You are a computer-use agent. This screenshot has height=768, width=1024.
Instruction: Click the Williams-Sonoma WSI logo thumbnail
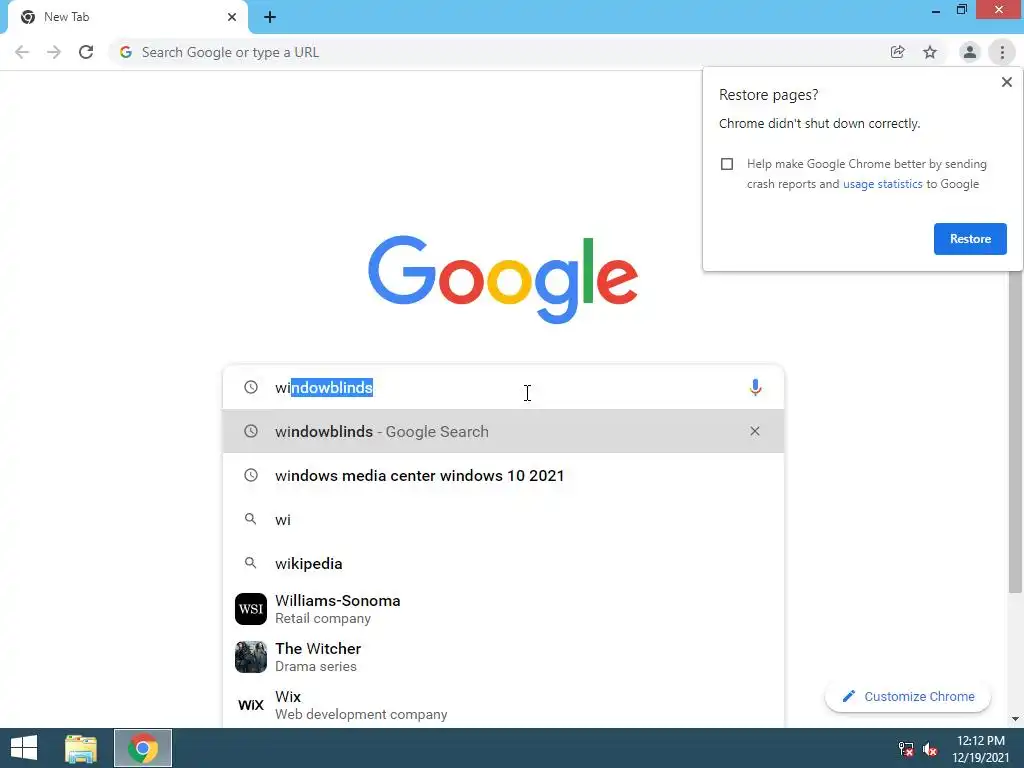click(x=251, y=609)
